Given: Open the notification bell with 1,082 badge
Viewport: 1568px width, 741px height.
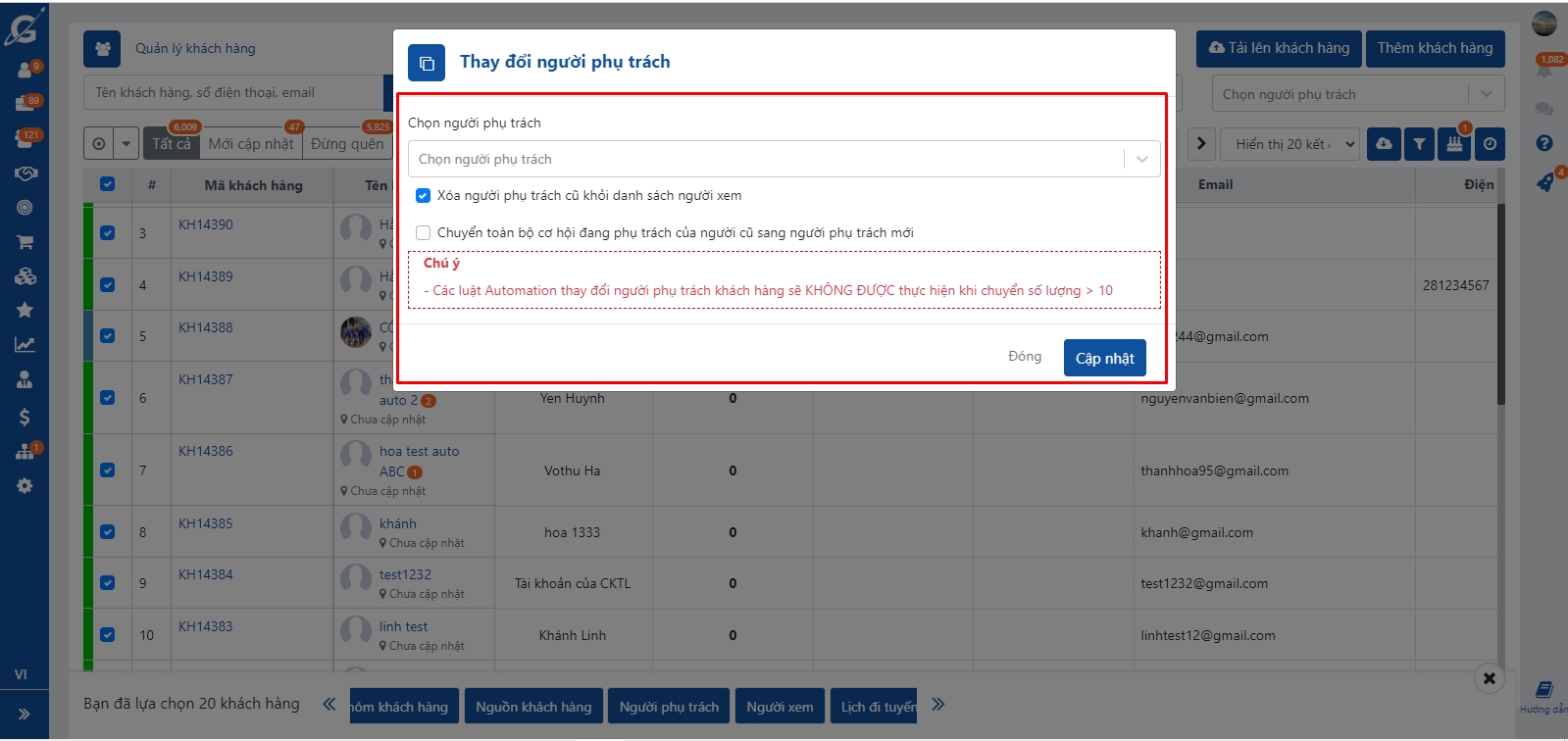Looking at the screenshot, I should (1544, 71).
